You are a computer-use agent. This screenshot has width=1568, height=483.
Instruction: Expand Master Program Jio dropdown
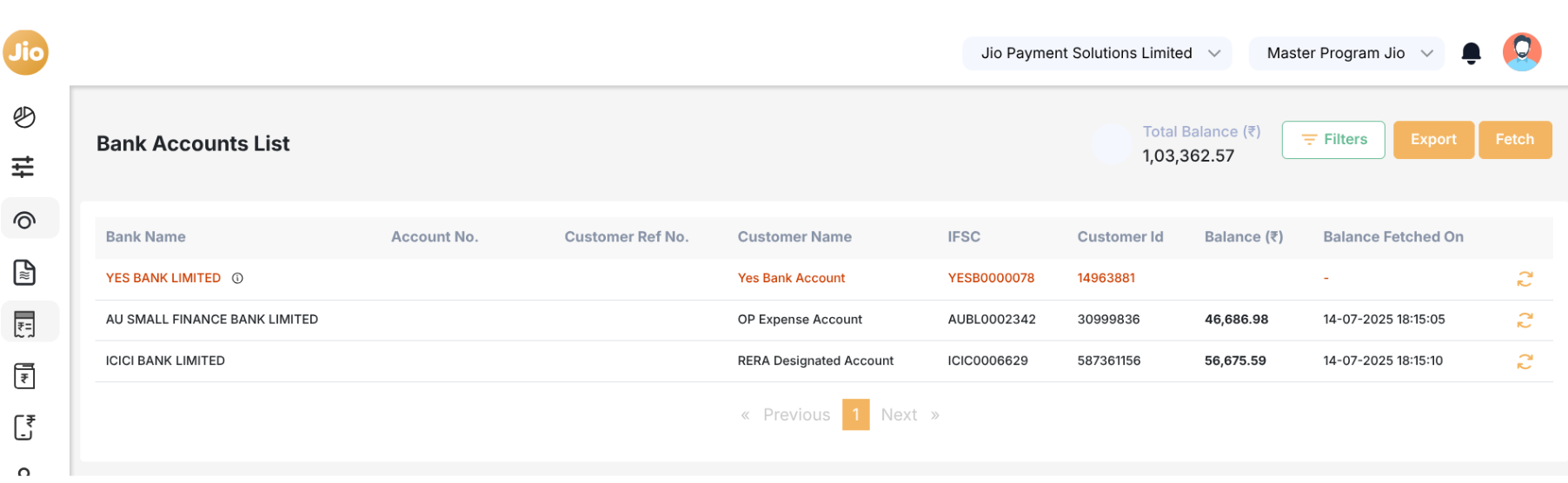pos(1346,53)
